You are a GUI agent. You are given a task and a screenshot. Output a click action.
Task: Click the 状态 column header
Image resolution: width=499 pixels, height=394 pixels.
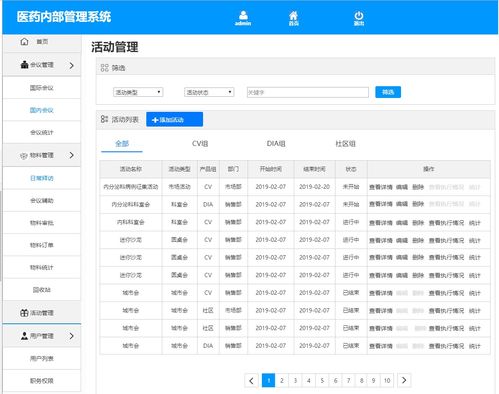(x=351, y=169)
